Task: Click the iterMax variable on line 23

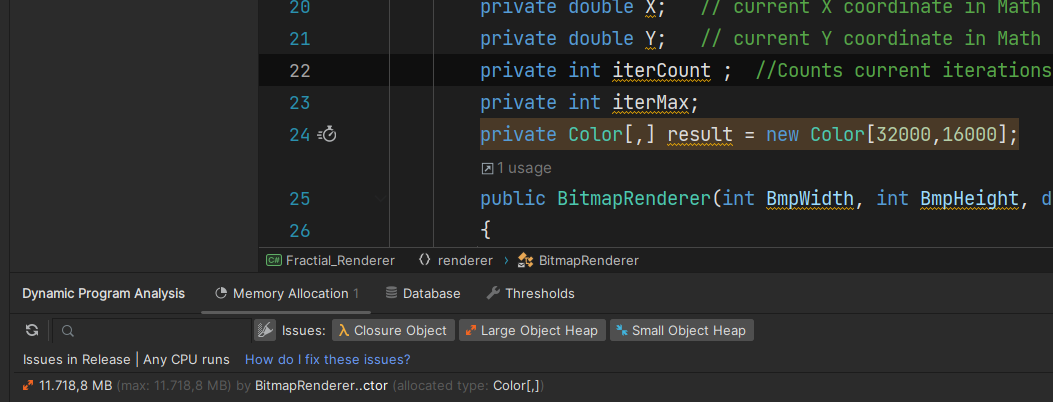Action: [651, 102]
